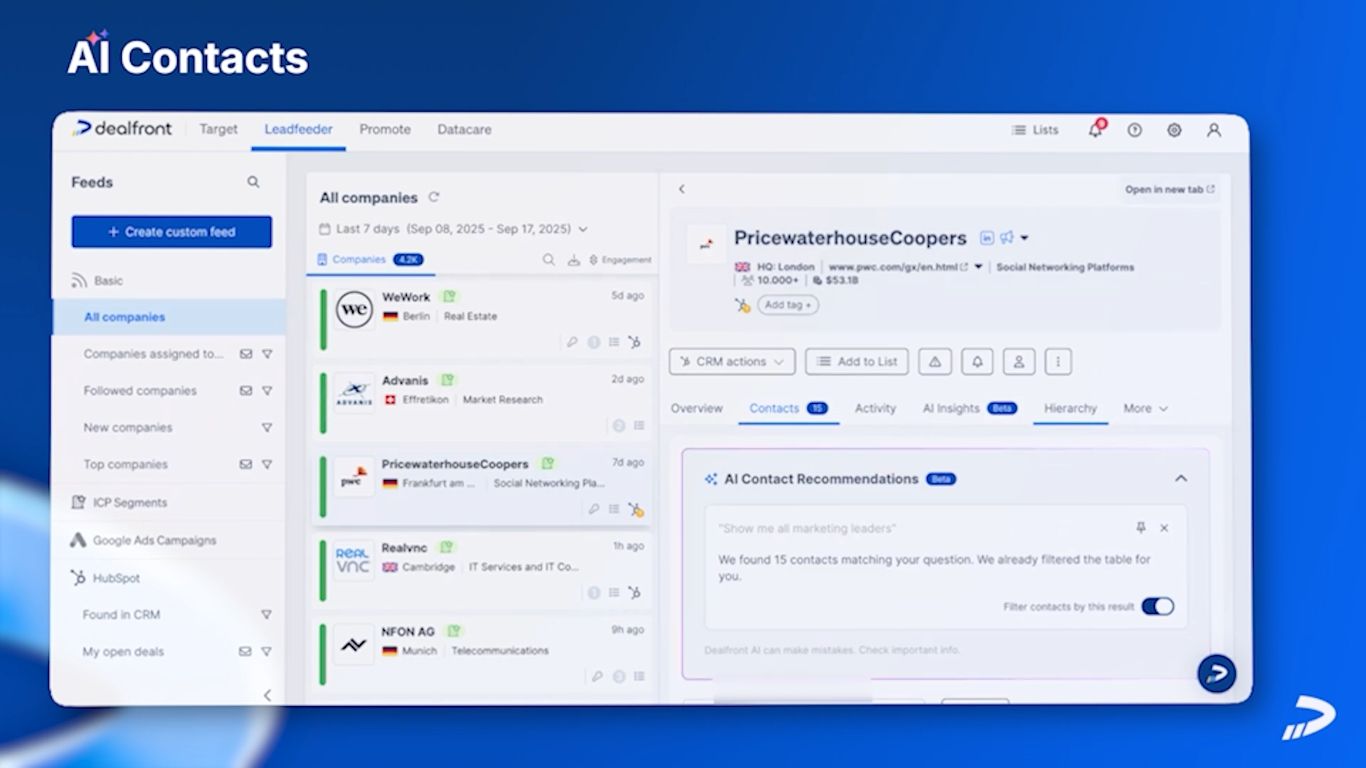
Task: Open the LinkedIn icon beside PricewaterhouseCoopers title
Action: [987, 238]
